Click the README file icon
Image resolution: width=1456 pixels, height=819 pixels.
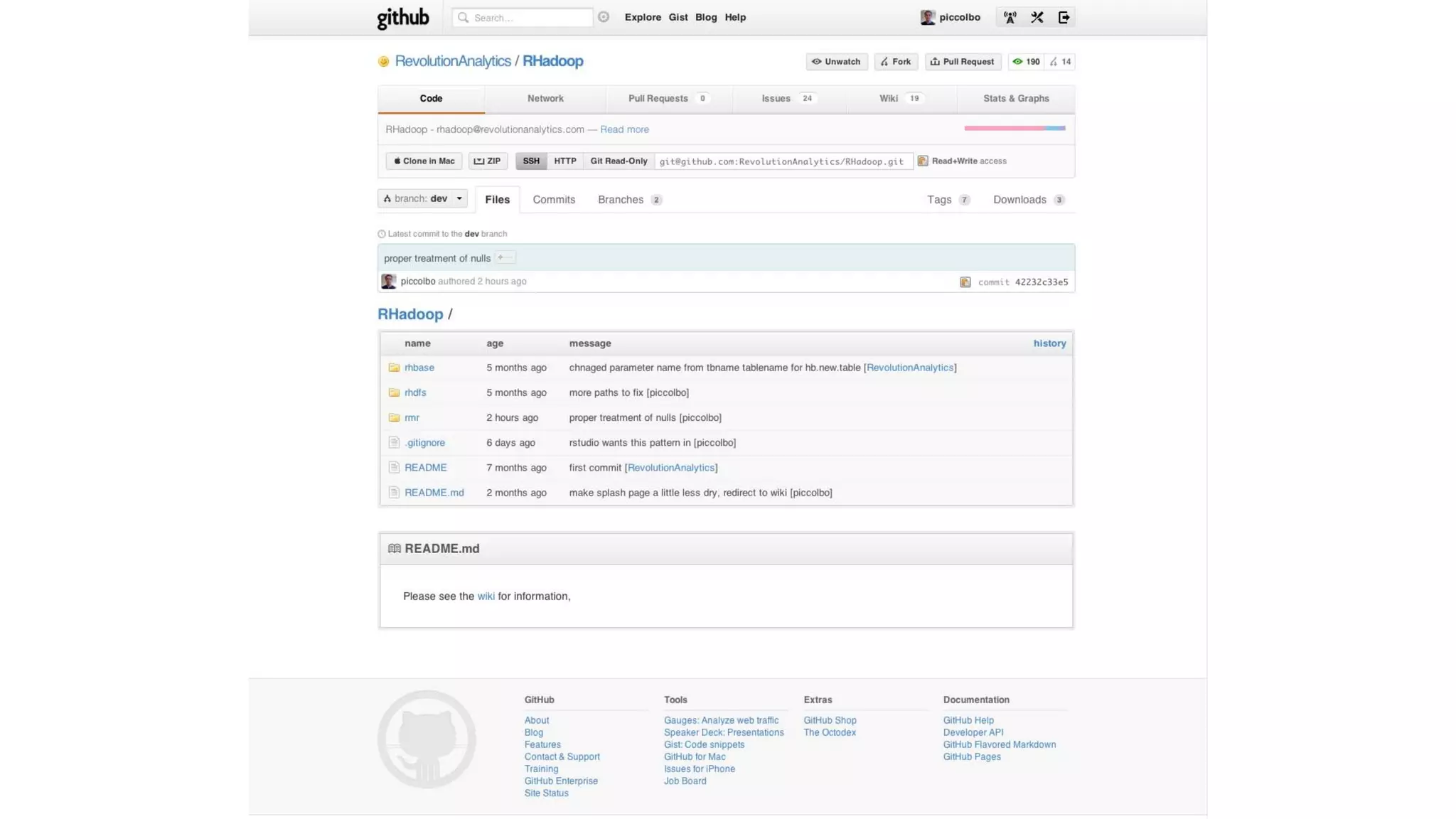click(394, 467)
